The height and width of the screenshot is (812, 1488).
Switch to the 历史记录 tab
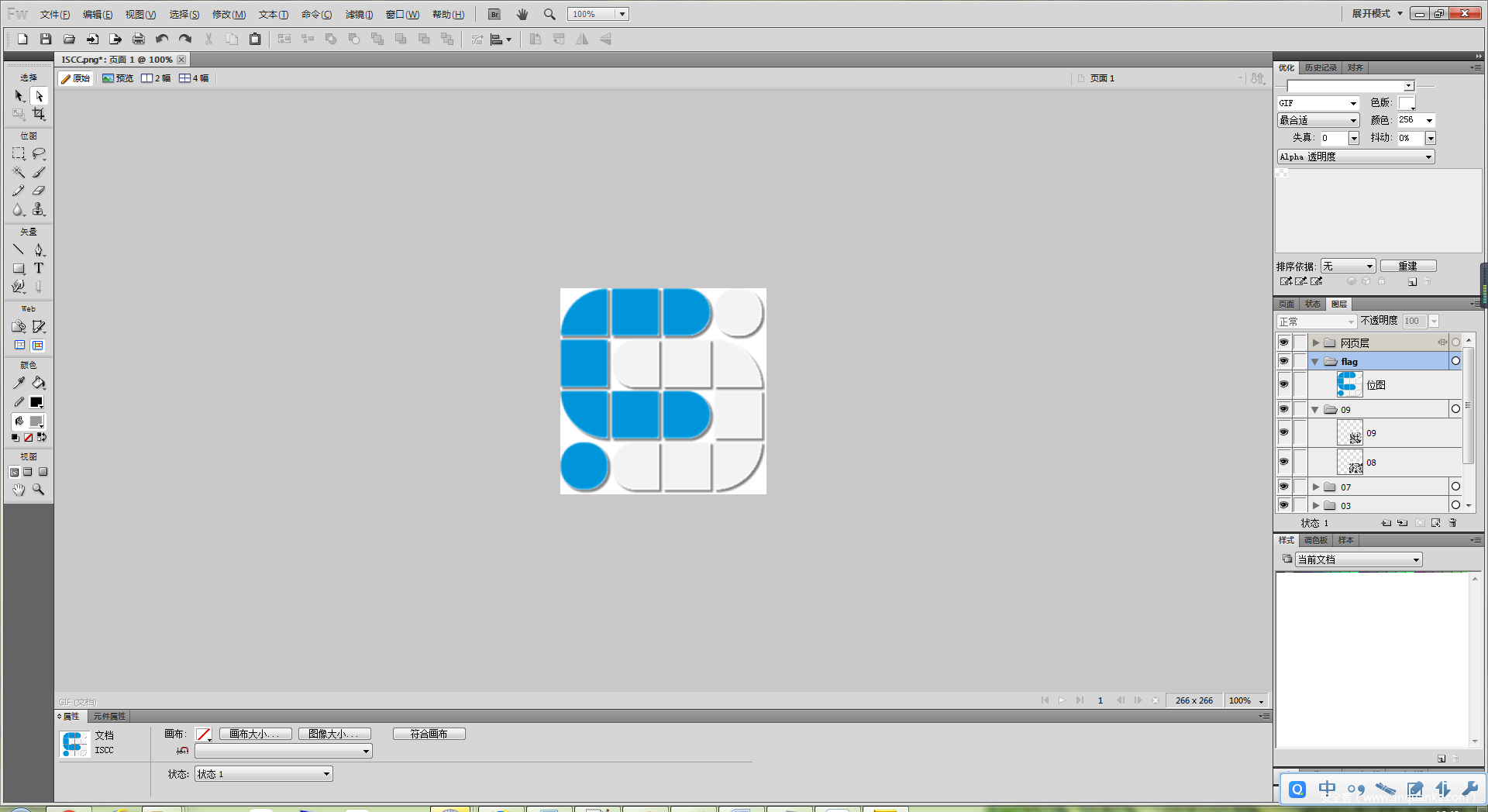pyautogui.click(x=1320, y=68)
